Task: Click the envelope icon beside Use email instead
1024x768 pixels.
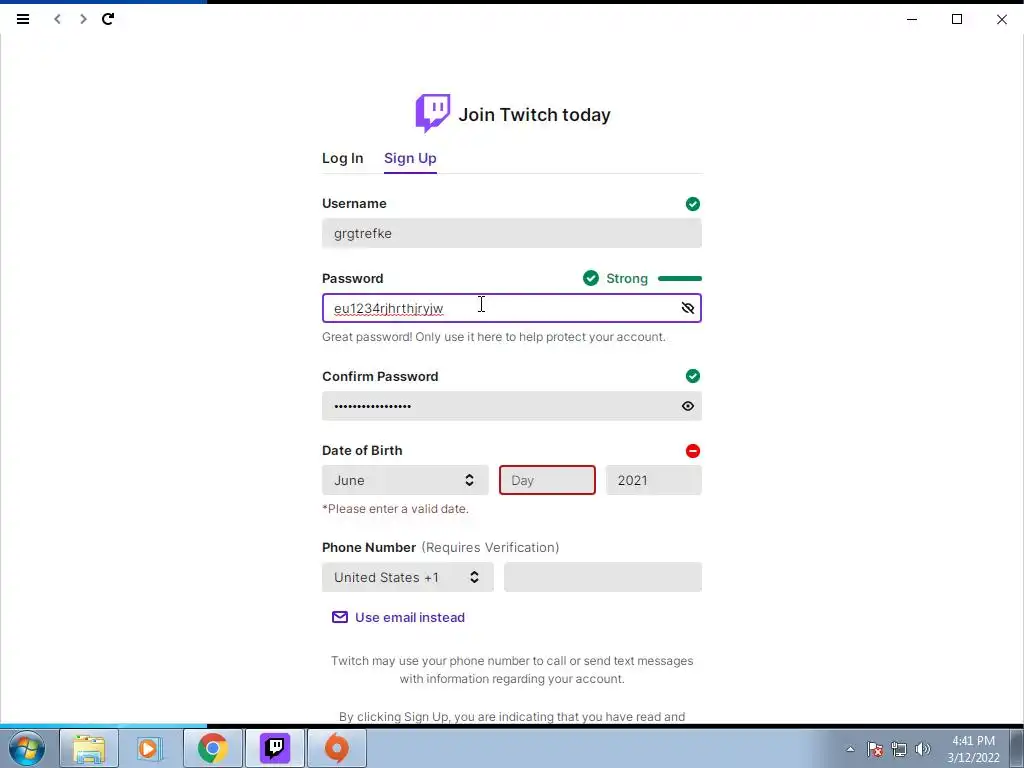Action: [x=340, y=617]
